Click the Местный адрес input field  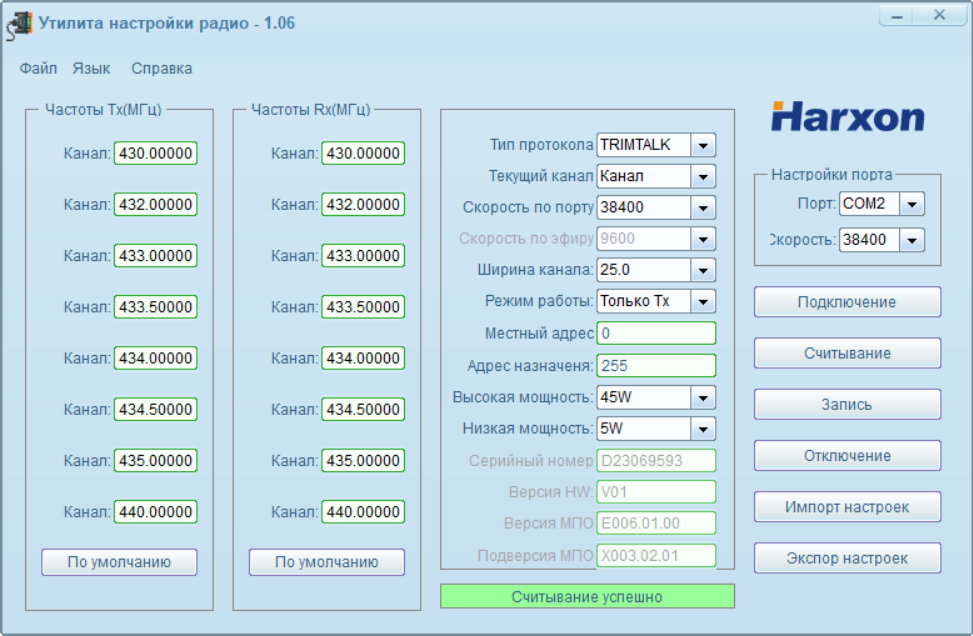click(x=656, y=333)
